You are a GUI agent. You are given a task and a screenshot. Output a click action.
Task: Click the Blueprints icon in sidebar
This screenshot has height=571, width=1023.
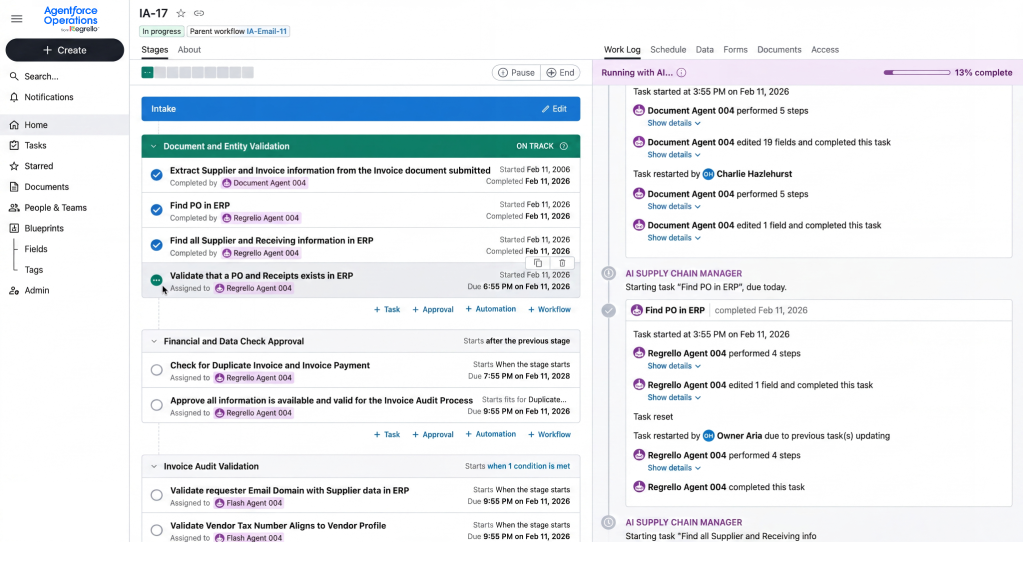click(14, 228)
